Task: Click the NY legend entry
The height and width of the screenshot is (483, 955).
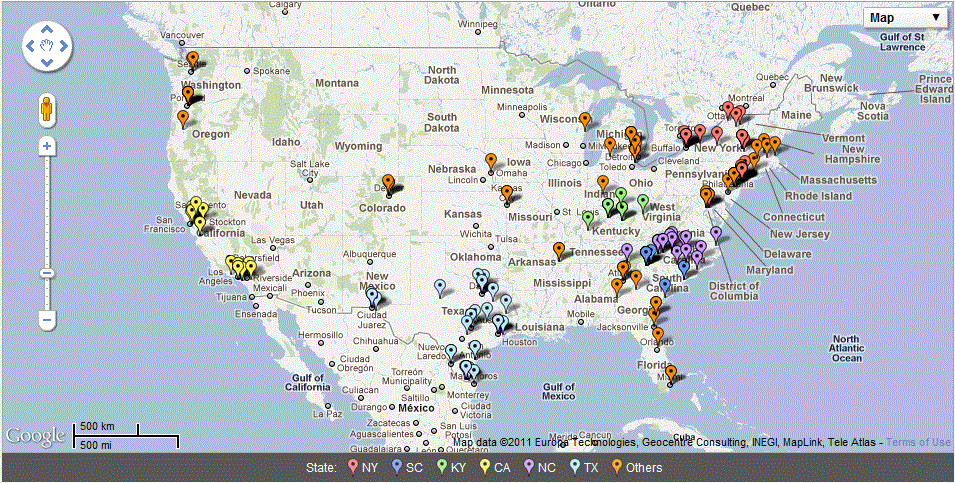Action: 362,468
